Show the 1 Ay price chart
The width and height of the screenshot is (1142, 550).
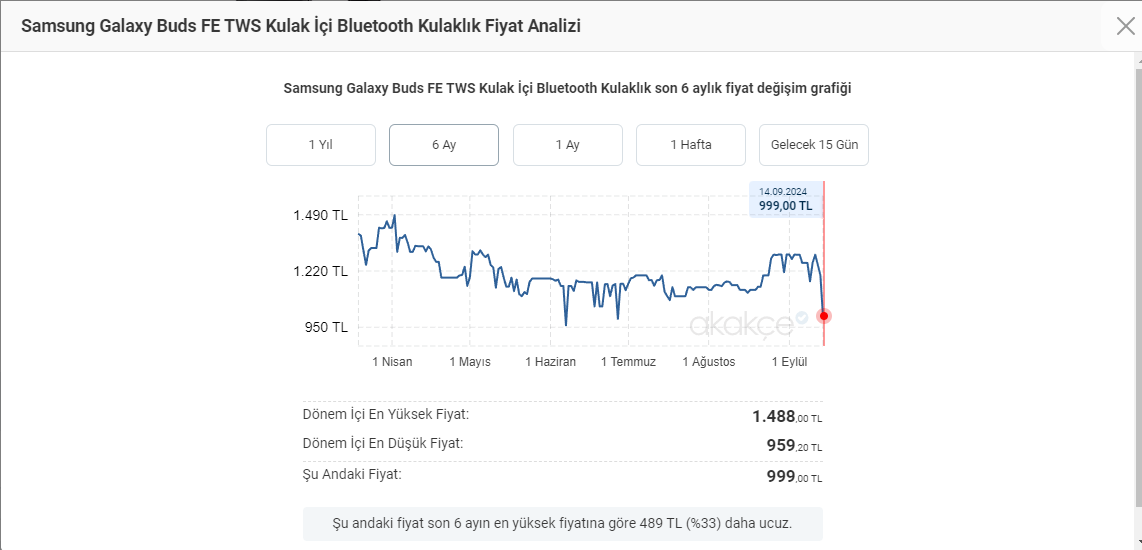567,145
